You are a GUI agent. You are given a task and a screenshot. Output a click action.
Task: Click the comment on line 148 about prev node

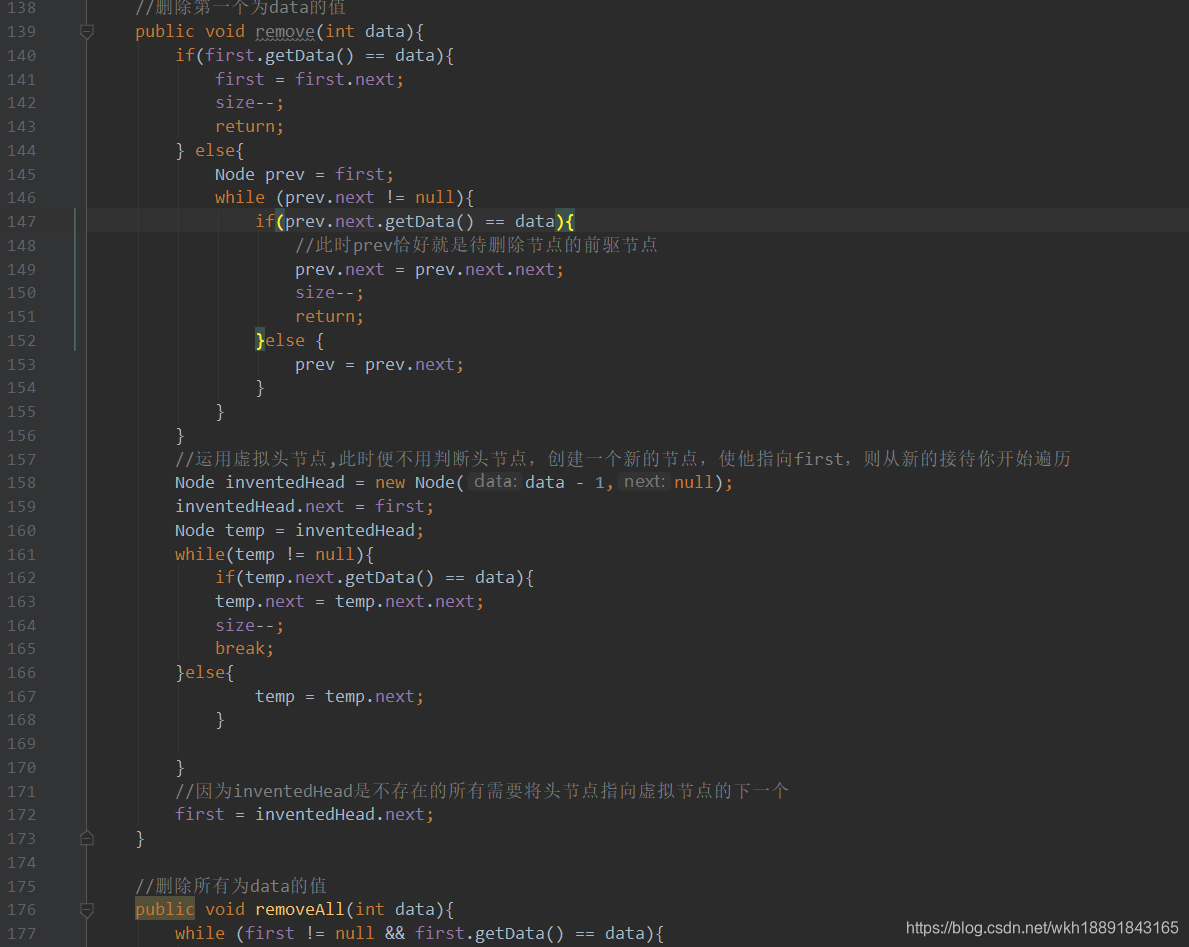[x=476, y=246]
